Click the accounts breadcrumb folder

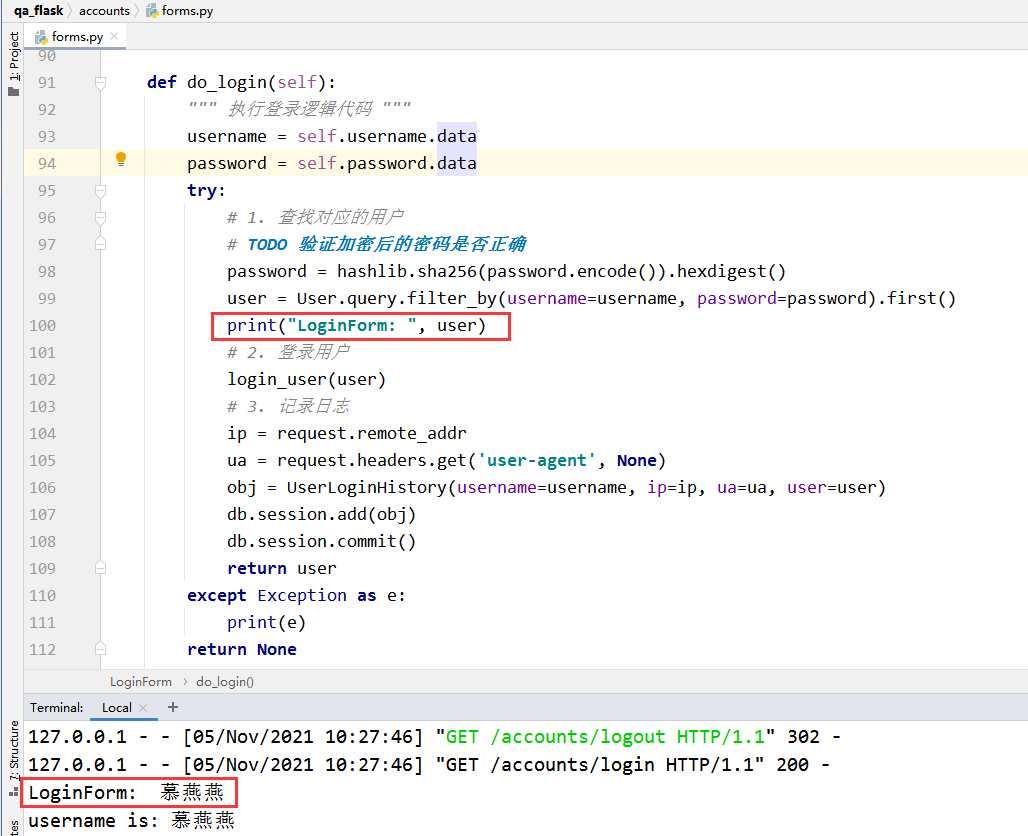pyautogui.click(x=104, y=10)
